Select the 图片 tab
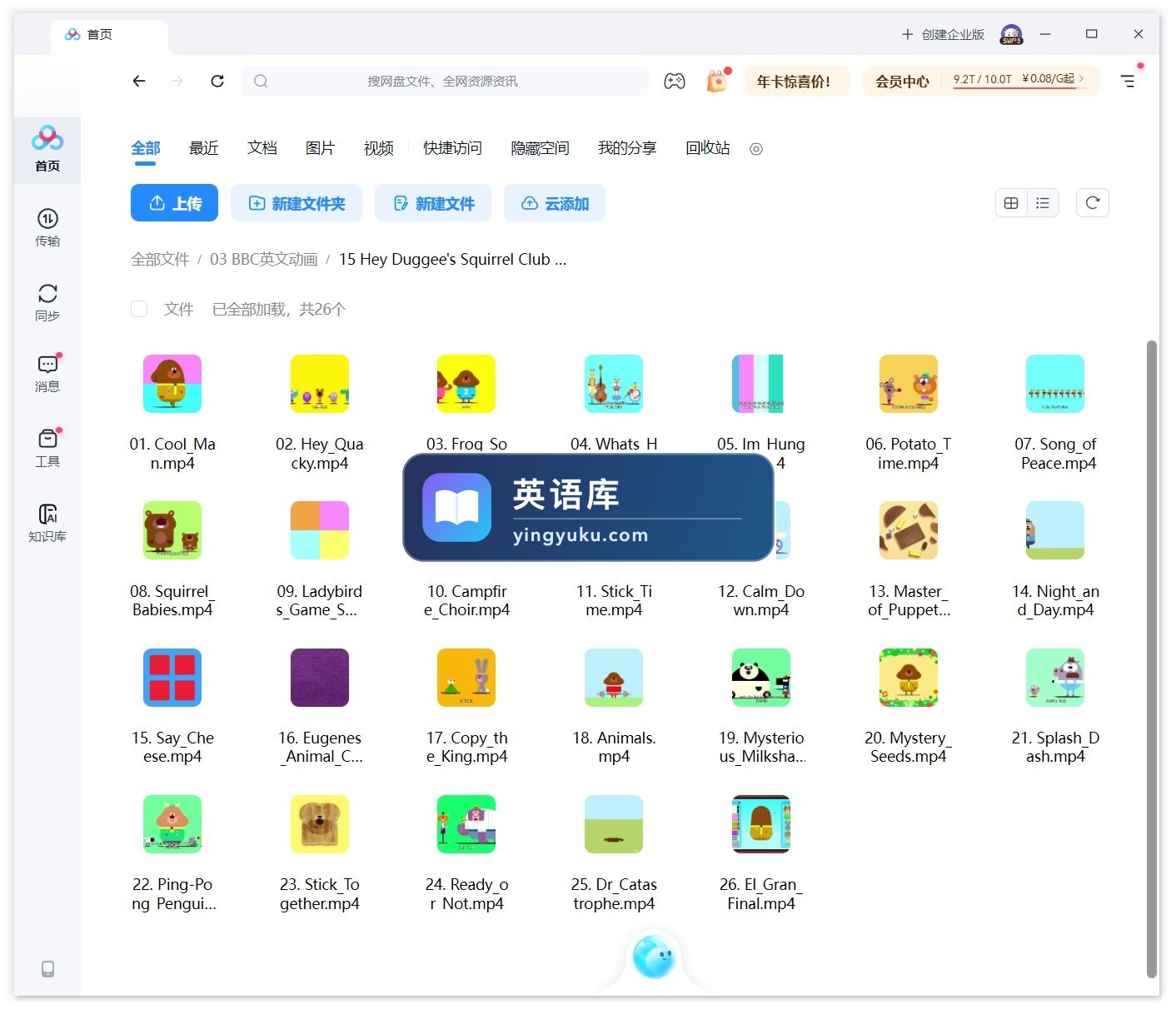This screenshot has width=1176, height=1014. 321,148
